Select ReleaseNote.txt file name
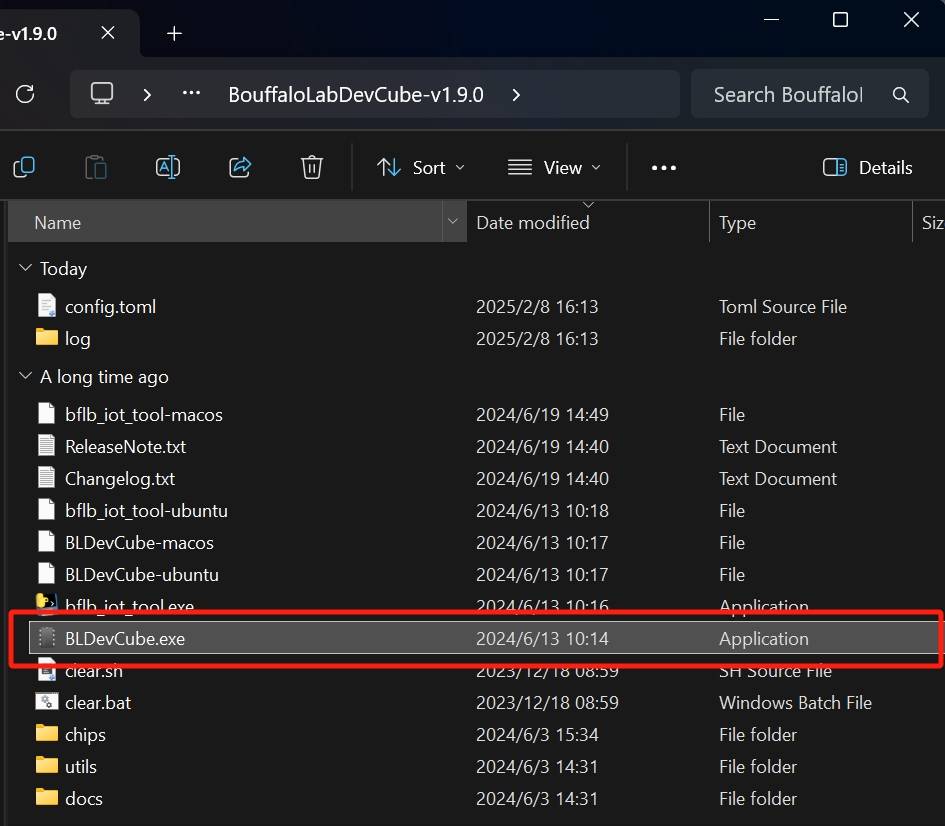The image size is (945, 826). (x=125, y=446)
